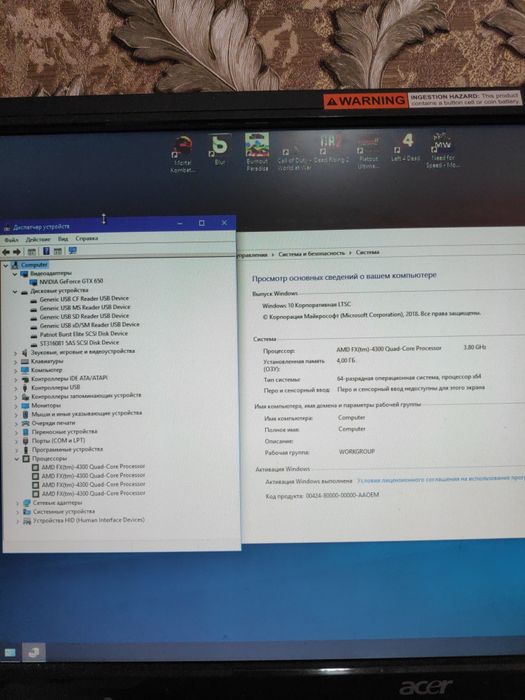
Task: Click the Мониторы category monitor icon
Action: point(25,405)
